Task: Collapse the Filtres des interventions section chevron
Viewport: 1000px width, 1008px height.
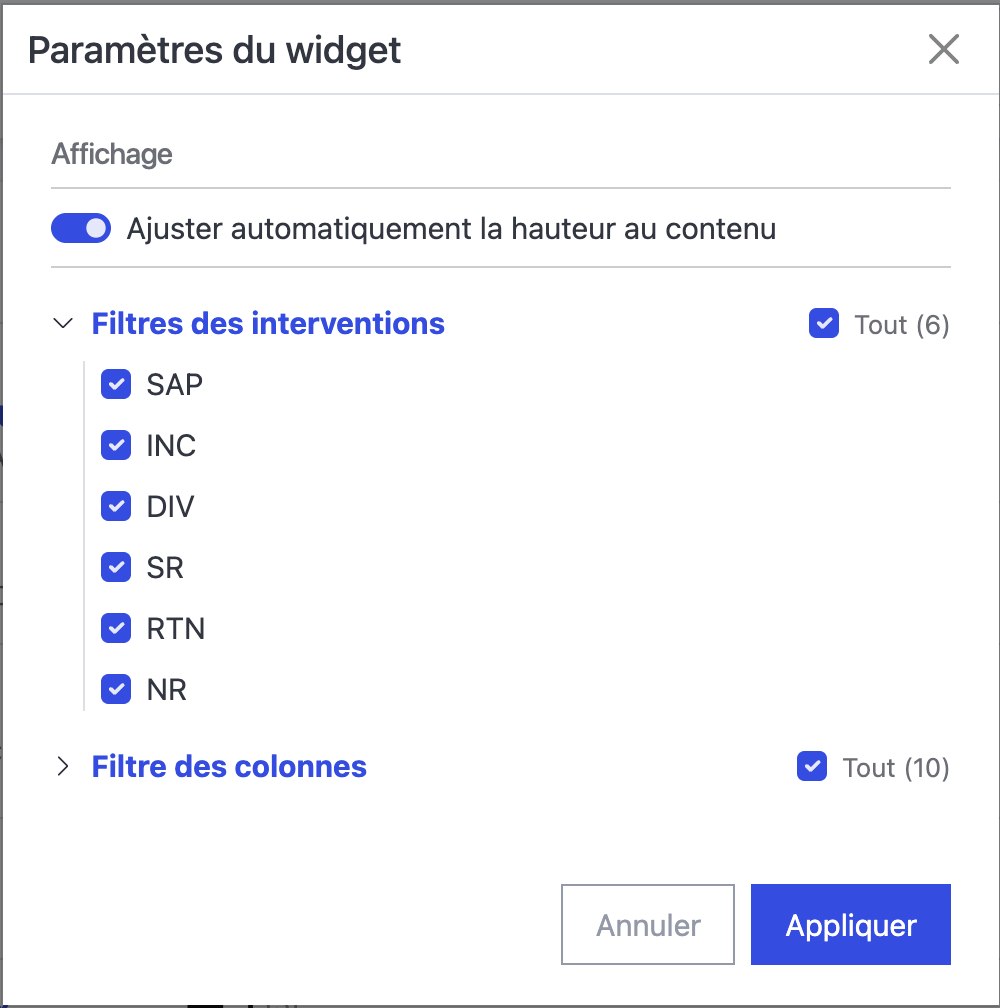Action: point(64,324)
